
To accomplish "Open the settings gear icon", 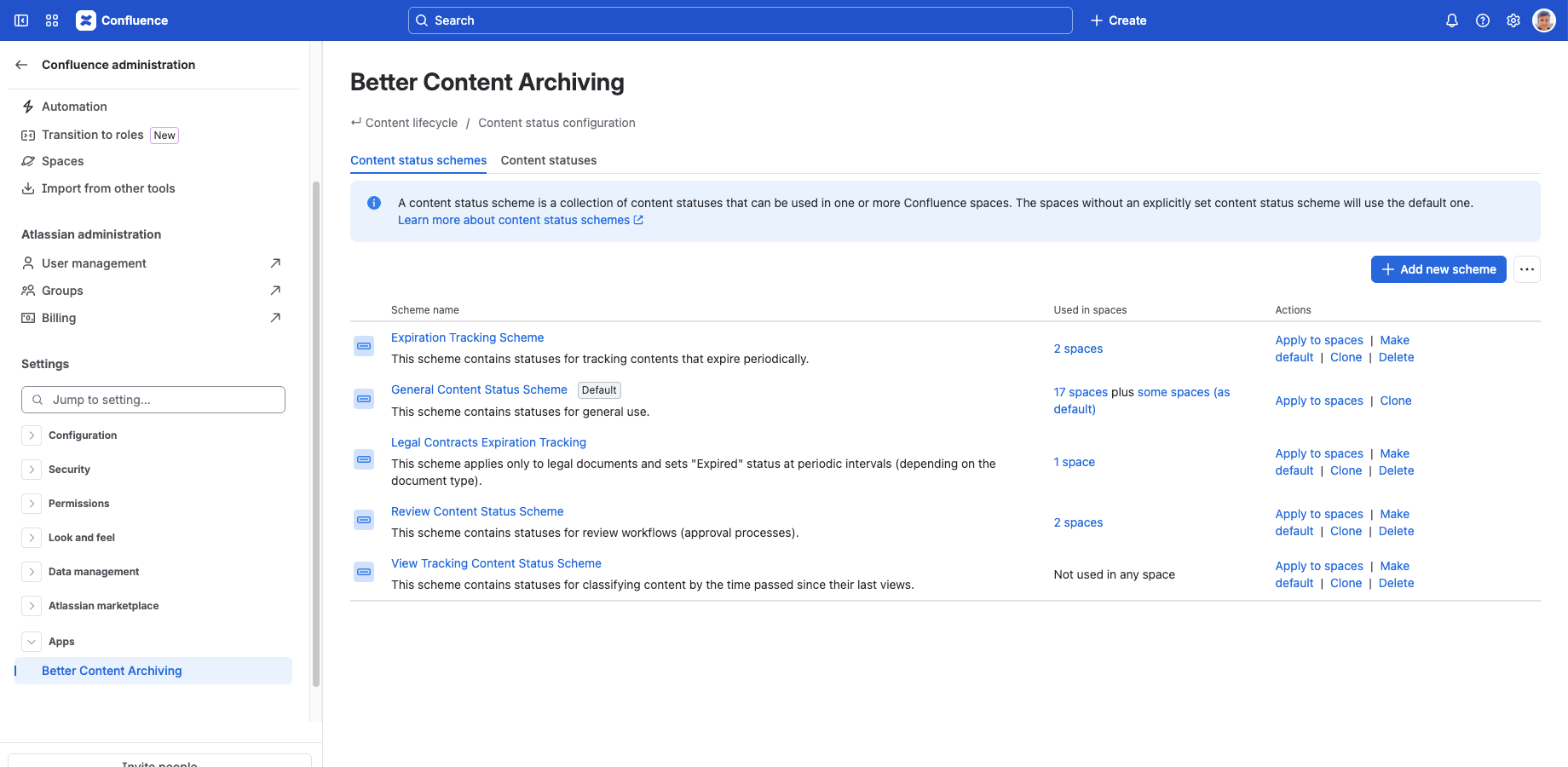I will (1513, 20).
